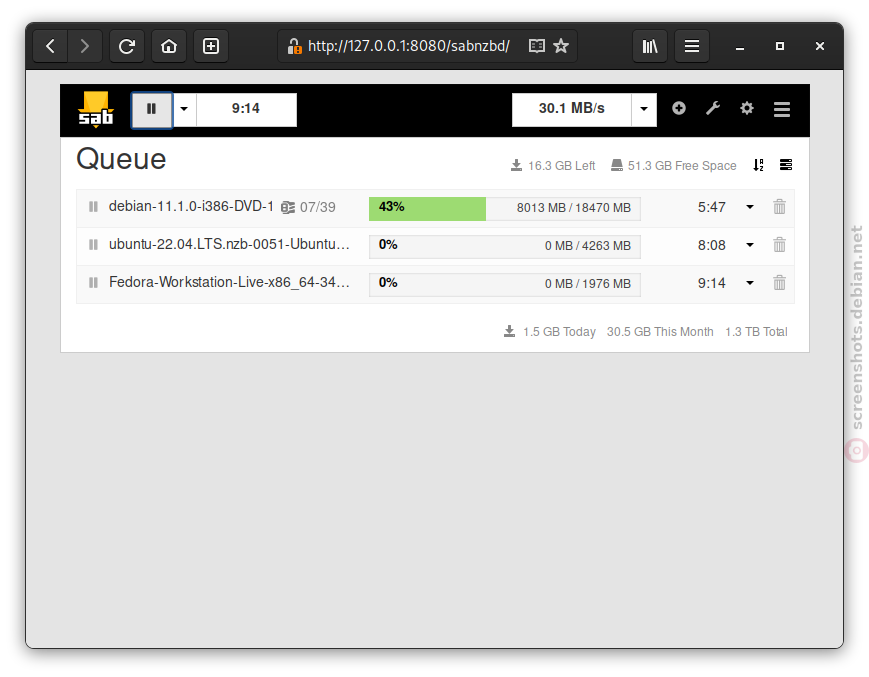869x677 pixels.
Task: Add NZB using the plus circle icon
Action: 679,108
